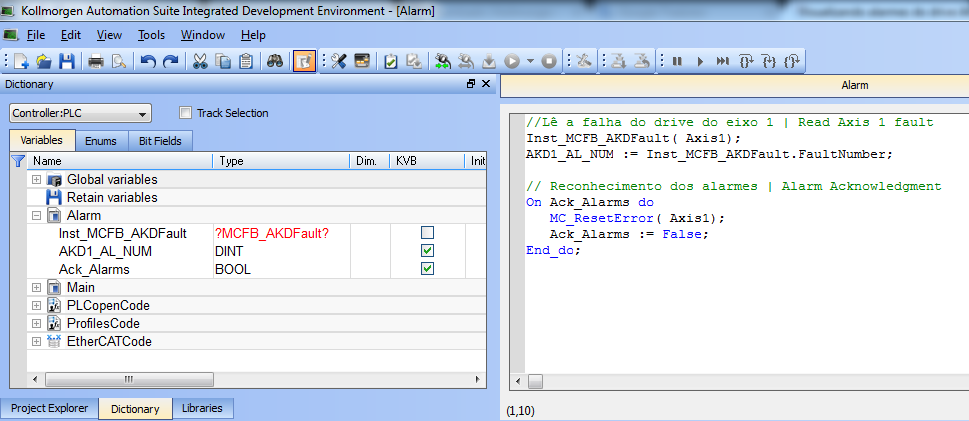
Task: Select the red ?MCFB_AKDFault? type cell
Action: pyautogui.click(x=281, y=234)
